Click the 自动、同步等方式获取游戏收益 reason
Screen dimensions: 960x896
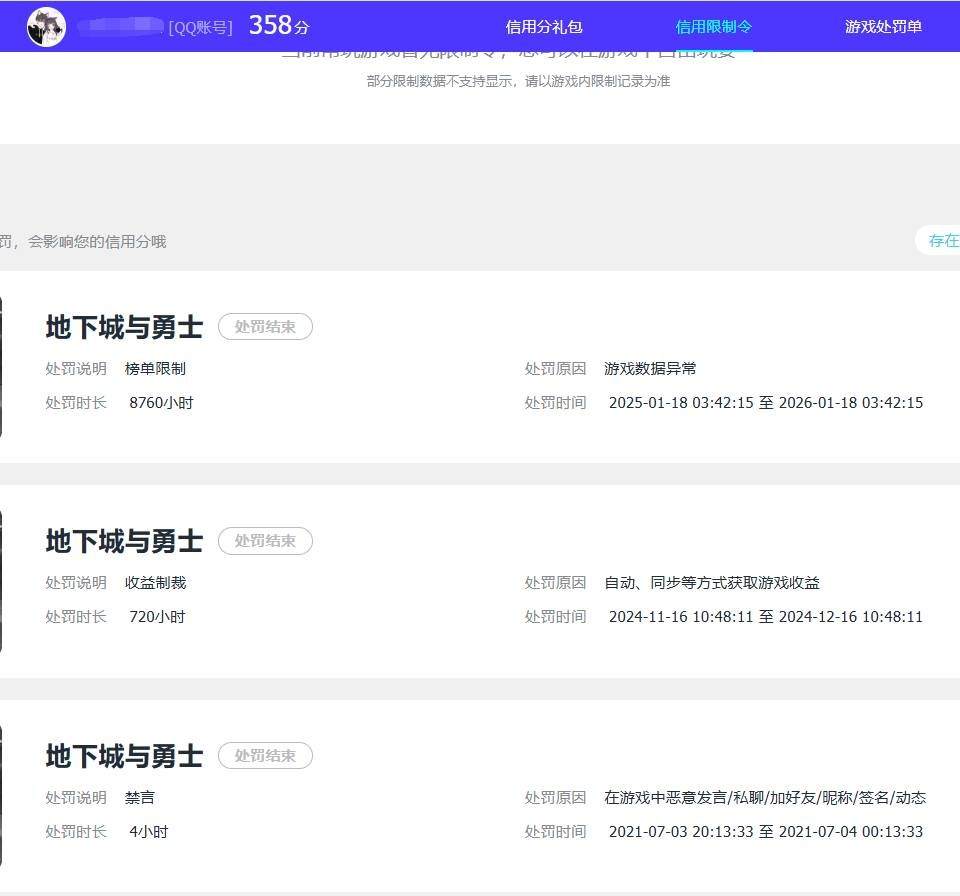[712, 582]
